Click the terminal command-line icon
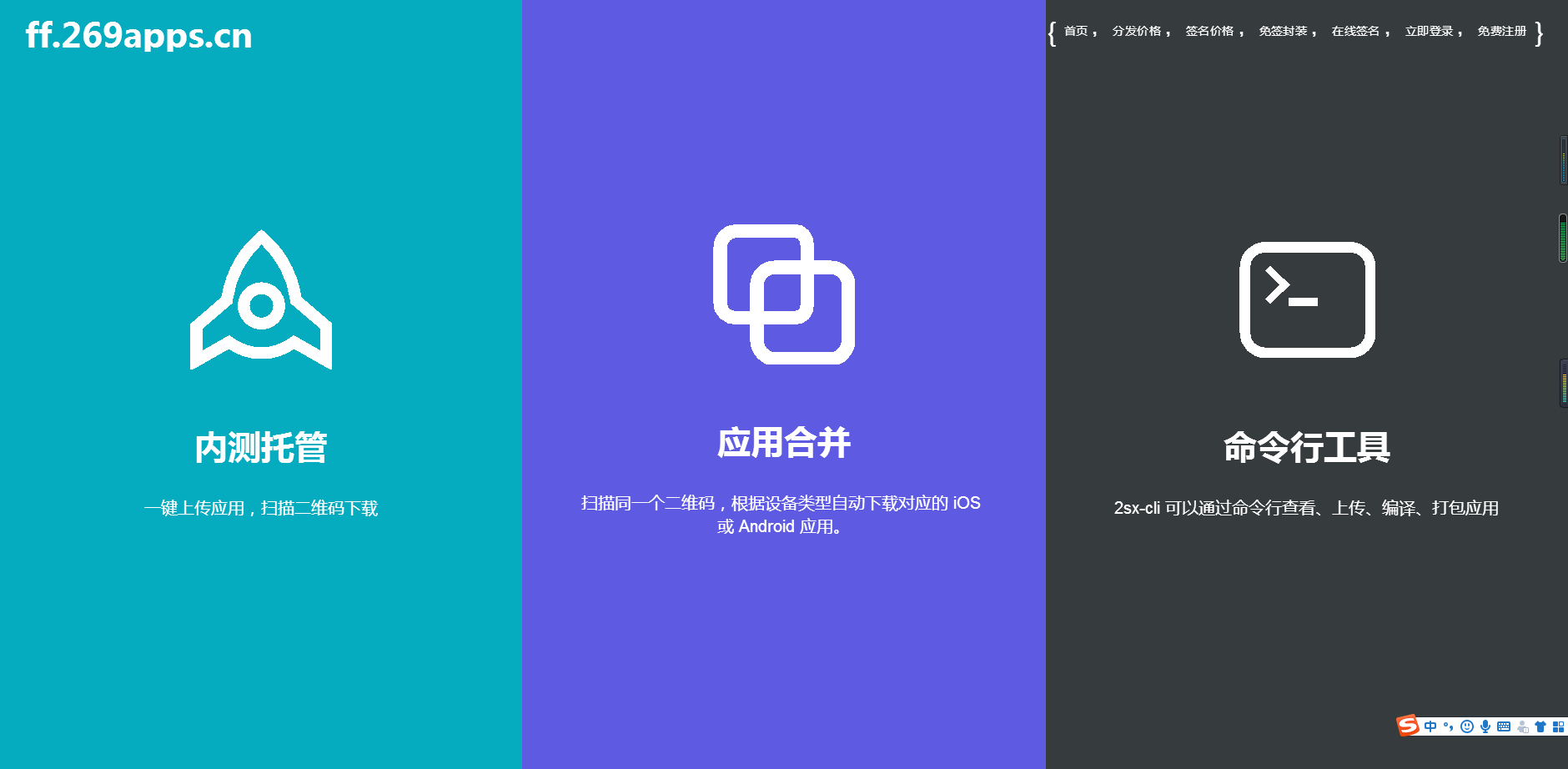Screen dimensions: 1568x769 tap(1307, 299)
